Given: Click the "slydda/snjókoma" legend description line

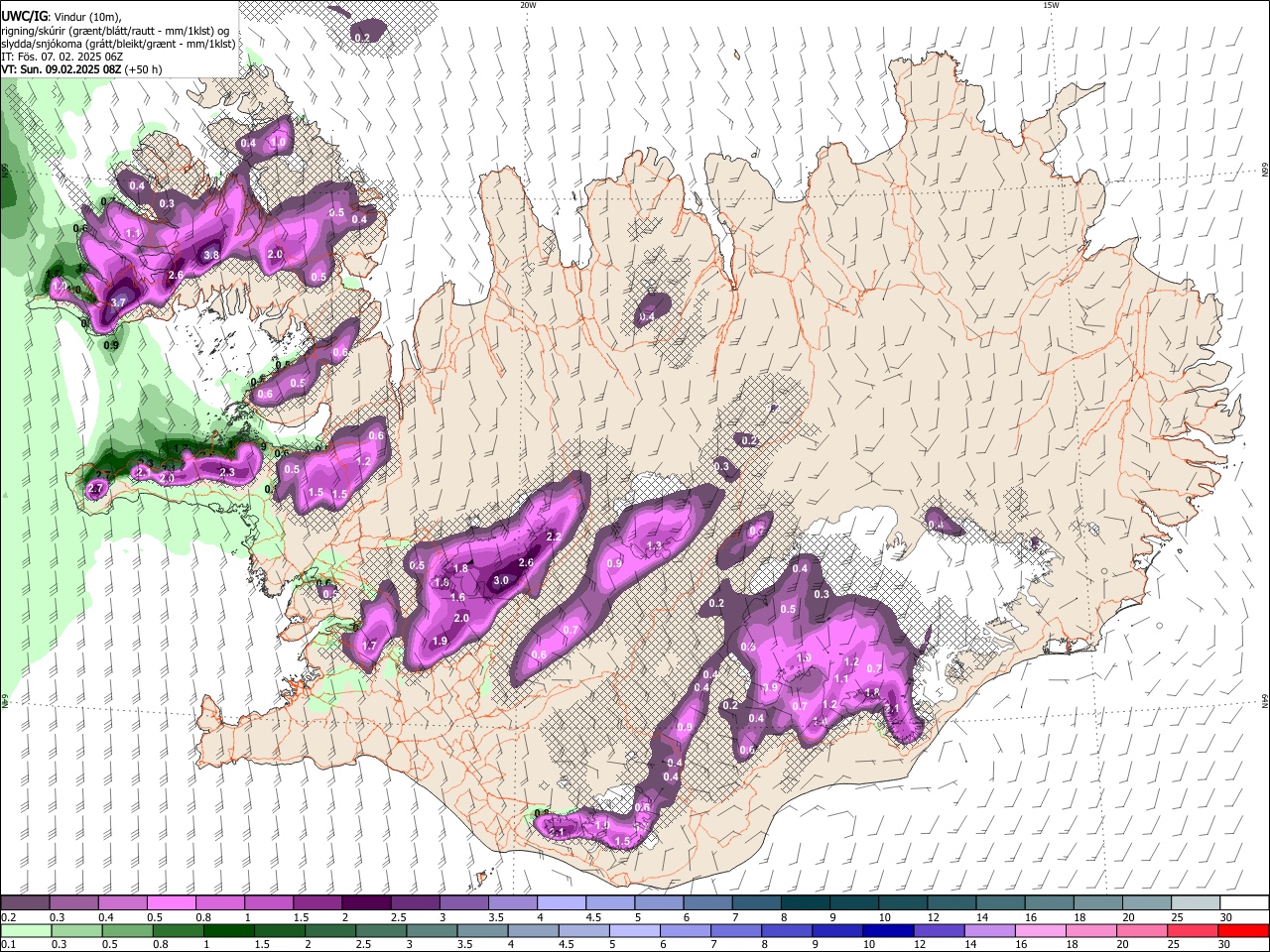Looking at the screenshot, I should click(x=118, y=44).
